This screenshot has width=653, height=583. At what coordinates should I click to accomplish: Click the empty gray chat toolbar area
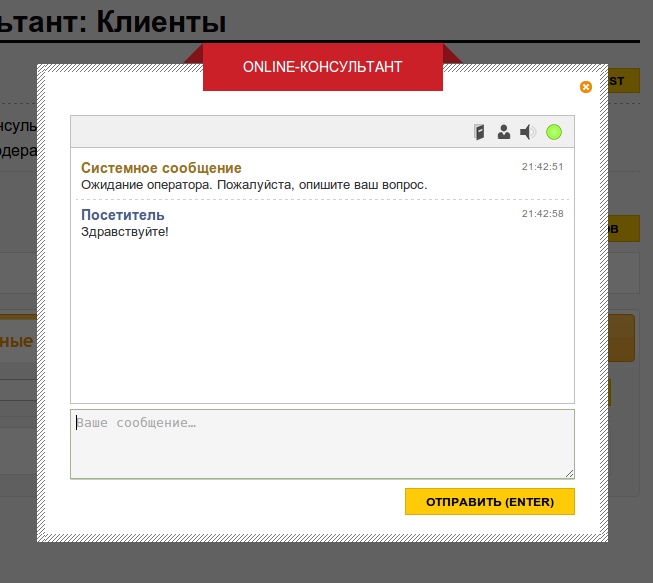point(270,132)
